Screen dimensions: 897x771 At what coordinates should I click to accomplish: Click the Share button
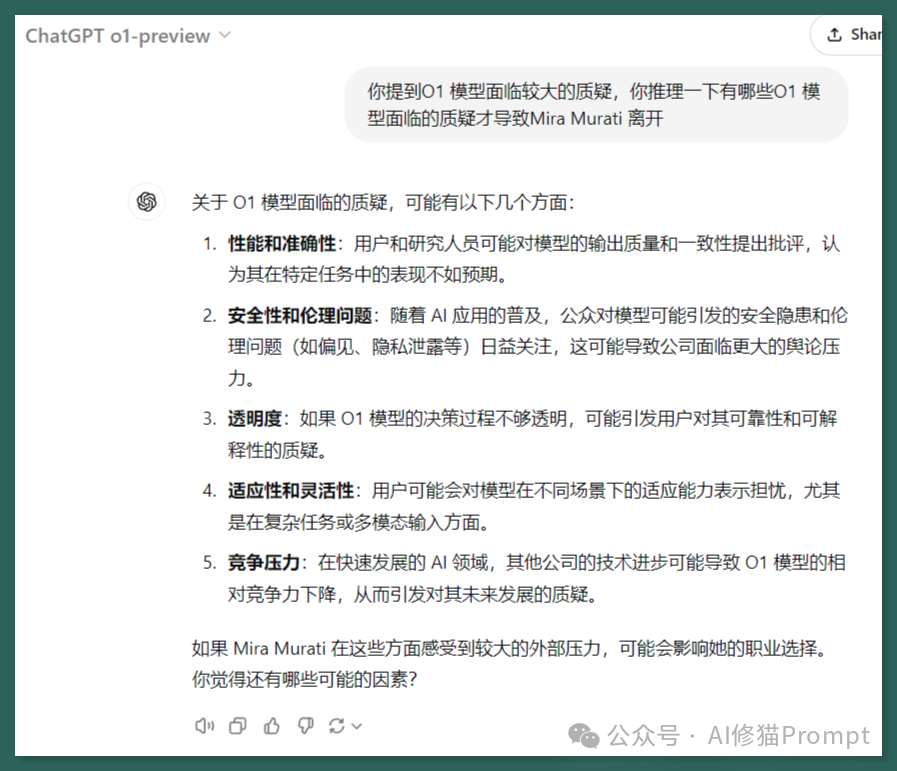[847, 35]
